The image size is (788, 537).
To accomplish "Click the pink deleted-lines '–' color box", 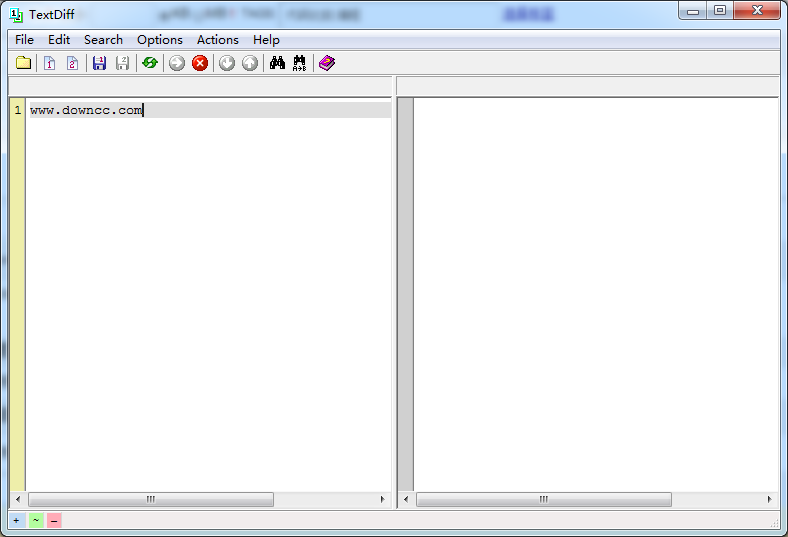I will [x=54, y=520].
